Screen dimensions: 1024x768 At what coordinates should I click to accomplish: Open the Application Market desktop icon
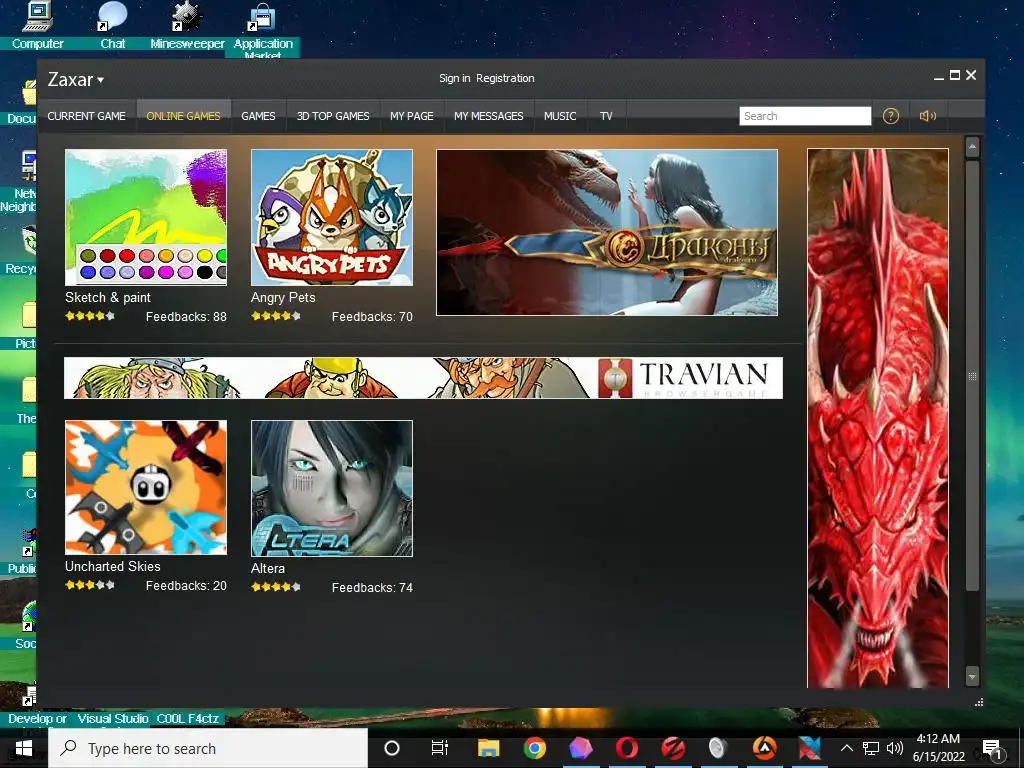(263, 30)
